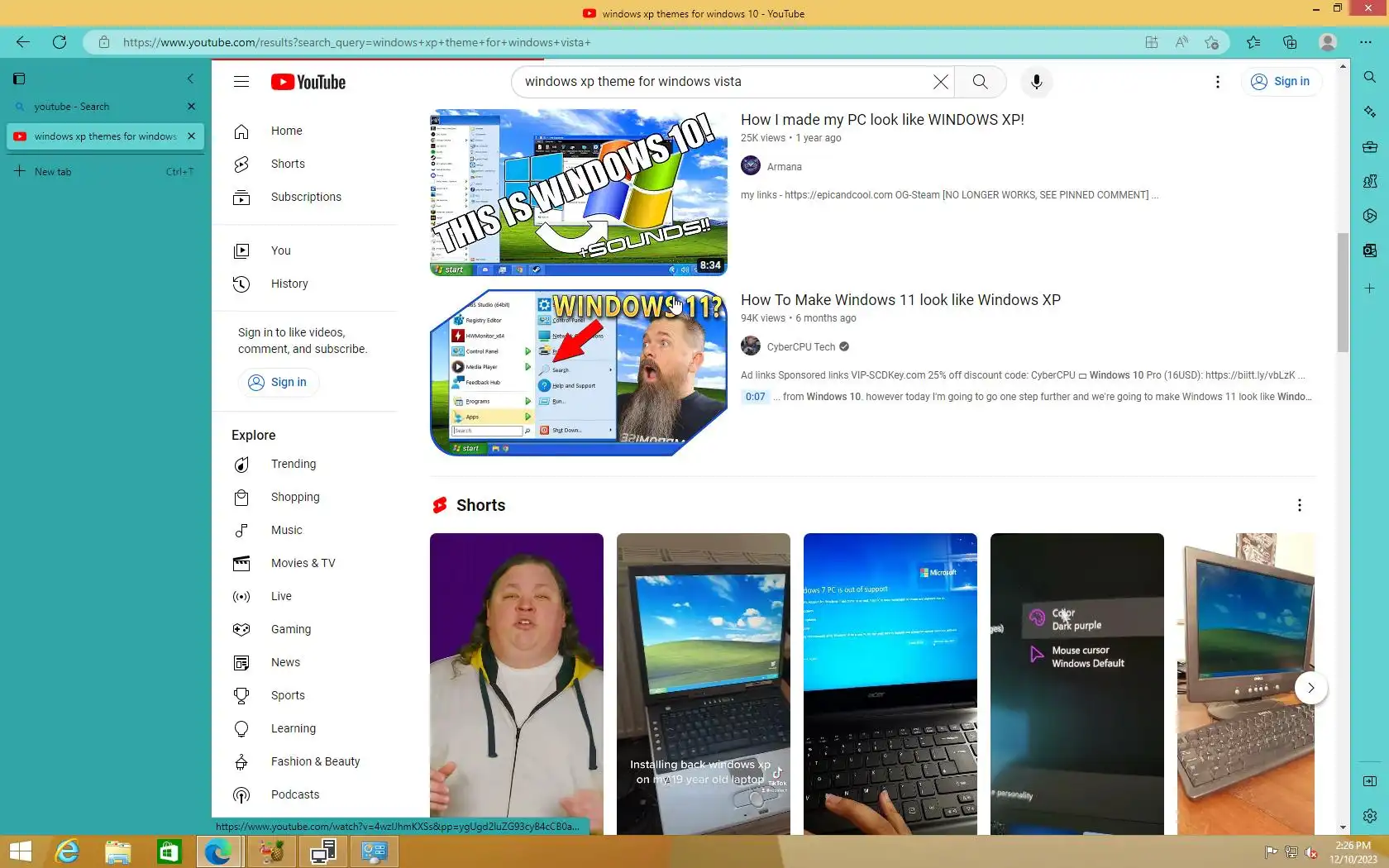Image resolution: width=1389 pixels, height=868 pixels.
Task: Open video 'How I made my PC look like WINDOWS XP!'
Action: [882, 120]
